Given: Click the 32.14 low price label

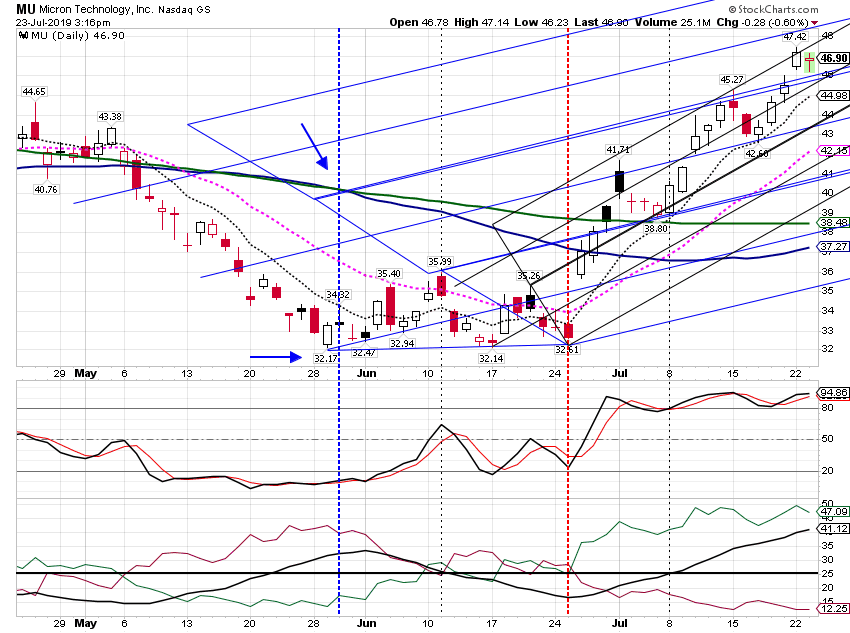Looking at the screenshot, I should click(x=491, y=358).
